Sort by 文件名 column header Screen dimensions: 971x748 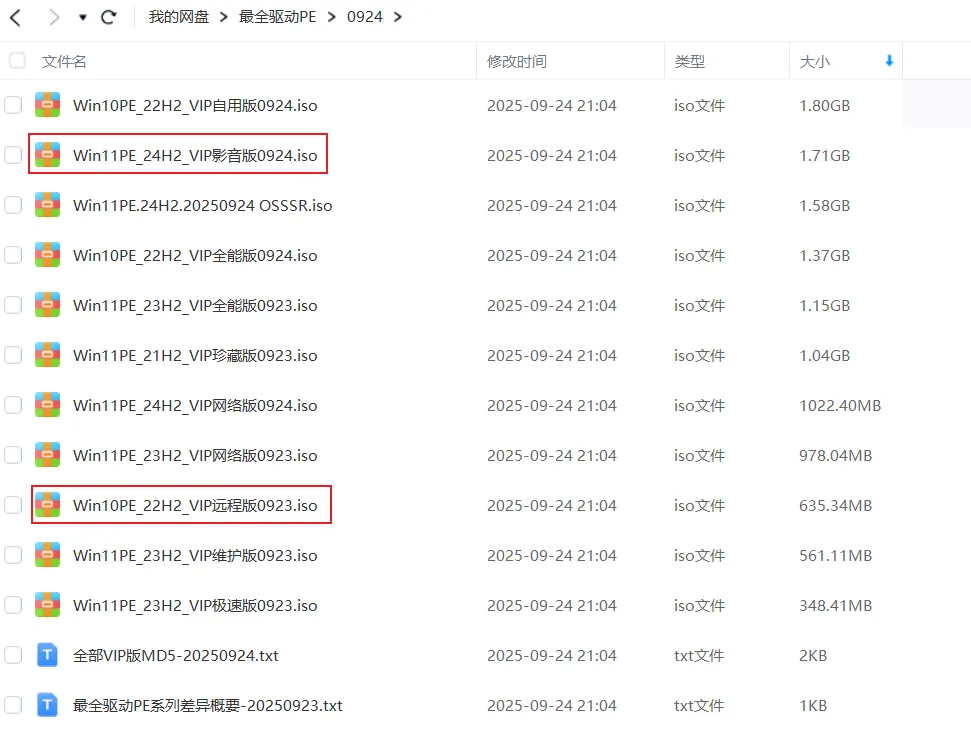pos(64,61)
